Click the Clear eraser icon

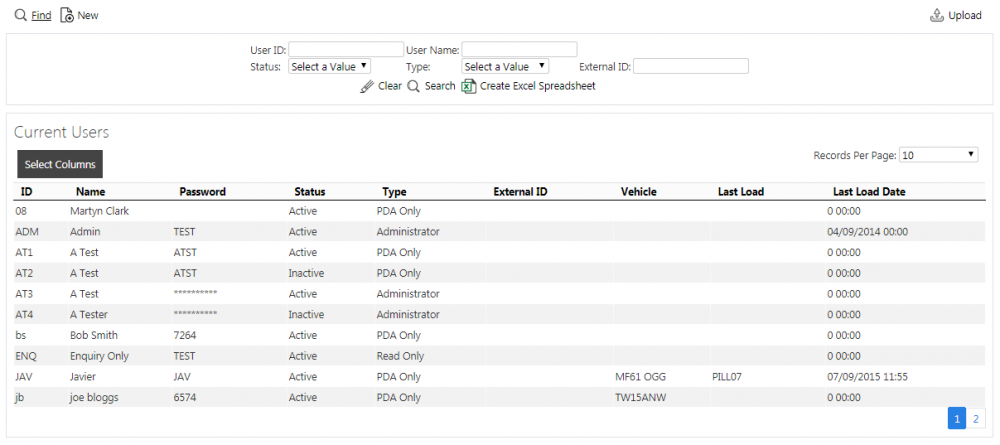[367, 86]
